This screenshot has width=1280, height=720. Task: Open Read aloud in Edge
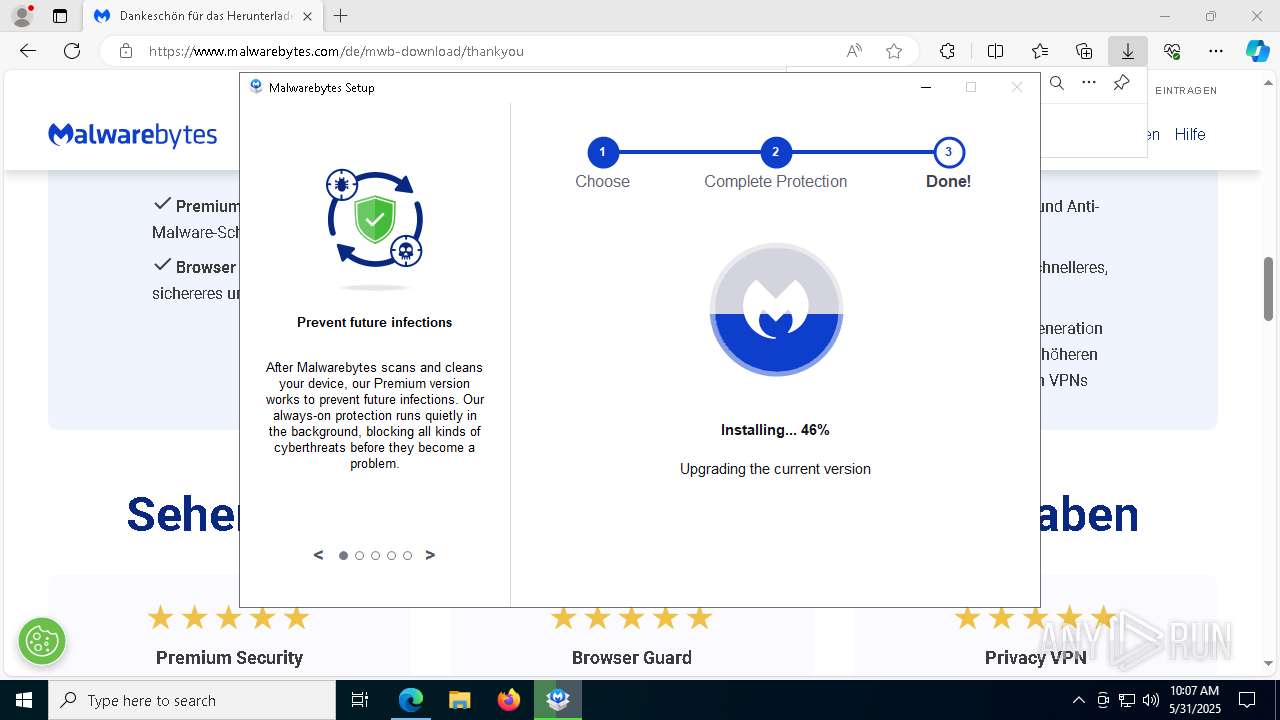pos(854,51)
